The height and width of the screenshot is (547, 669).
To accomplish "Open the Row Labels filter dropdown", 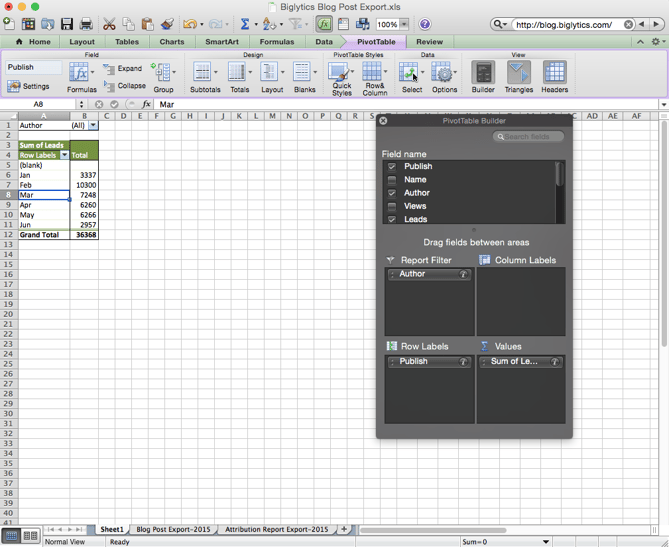I will pos(65,156).
